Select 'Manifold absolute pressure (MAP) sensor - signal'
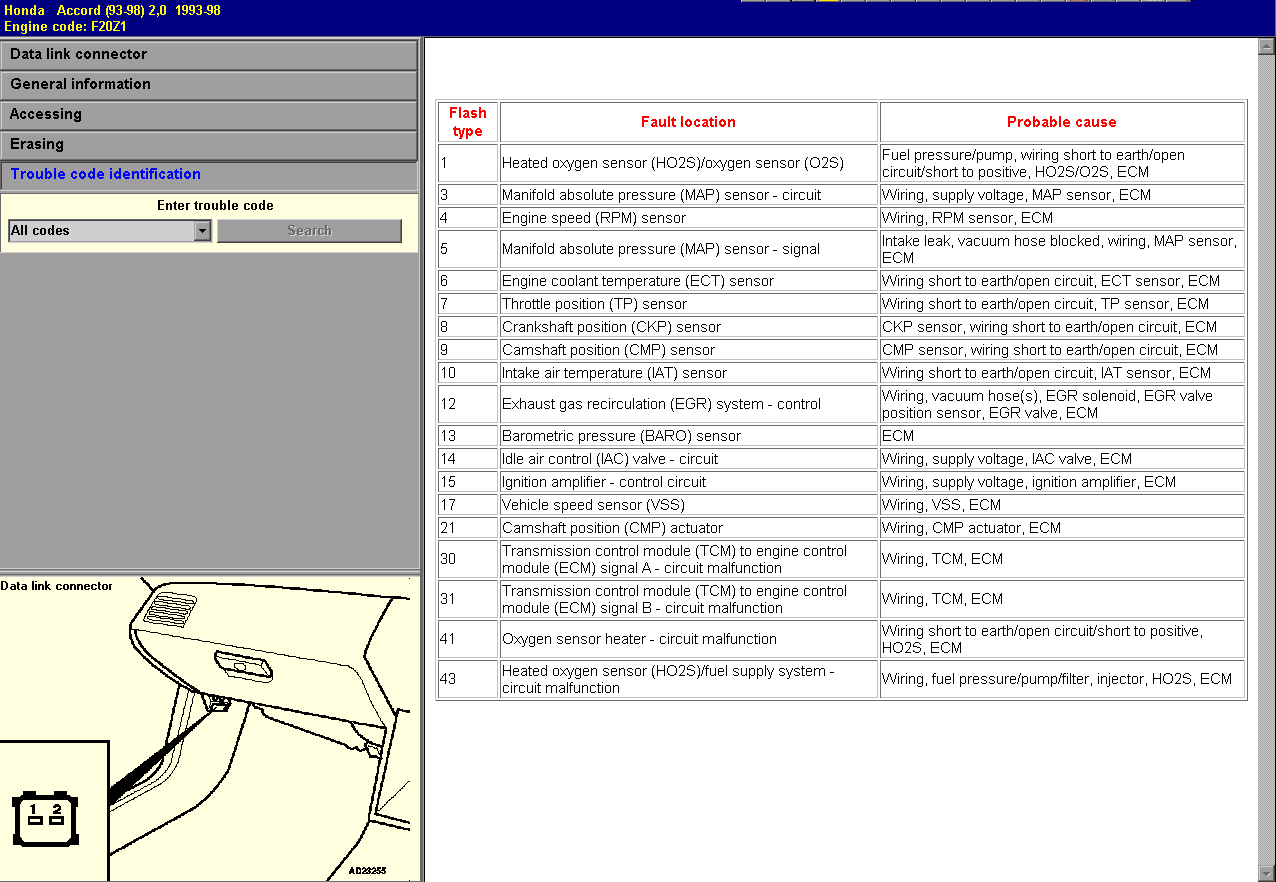 (x=661, y=249)
